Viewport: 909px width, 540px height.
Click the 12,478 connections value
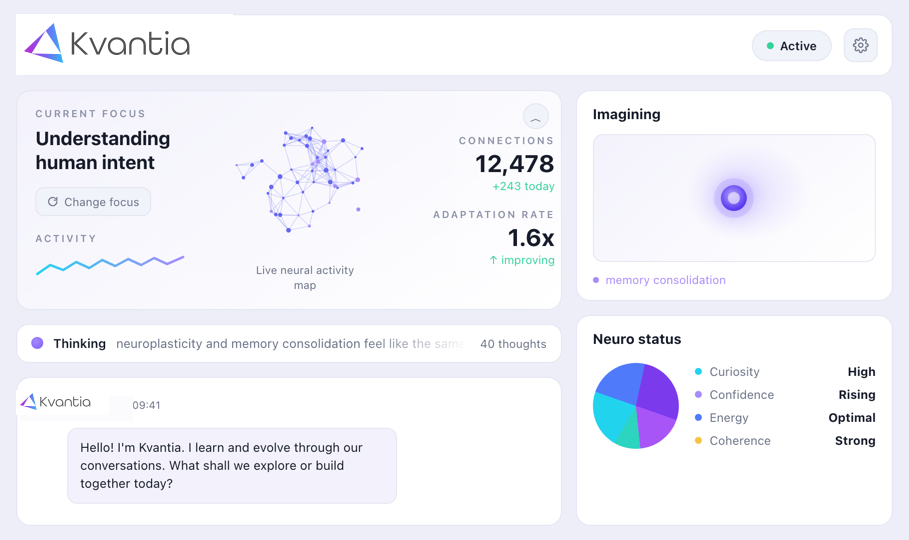(x=514, y=164)
